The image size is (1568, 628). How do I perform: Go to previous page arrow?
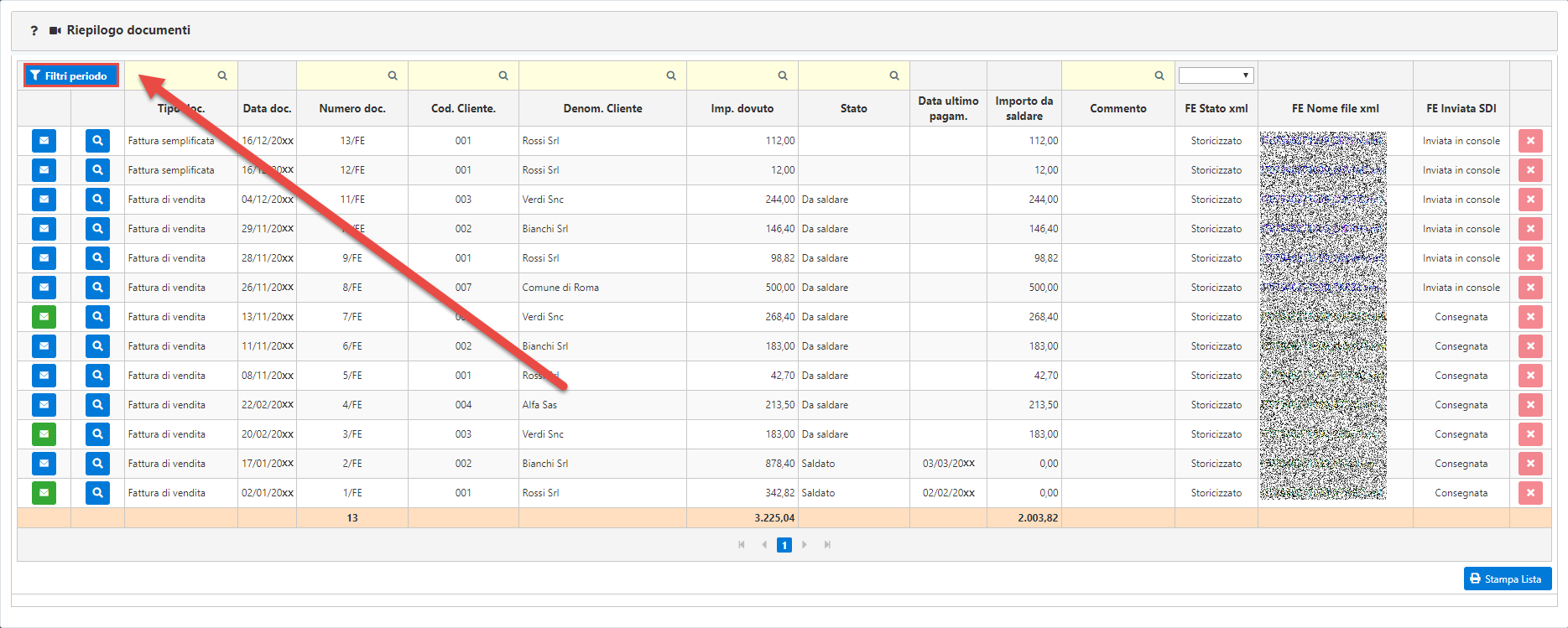(763, 545)
